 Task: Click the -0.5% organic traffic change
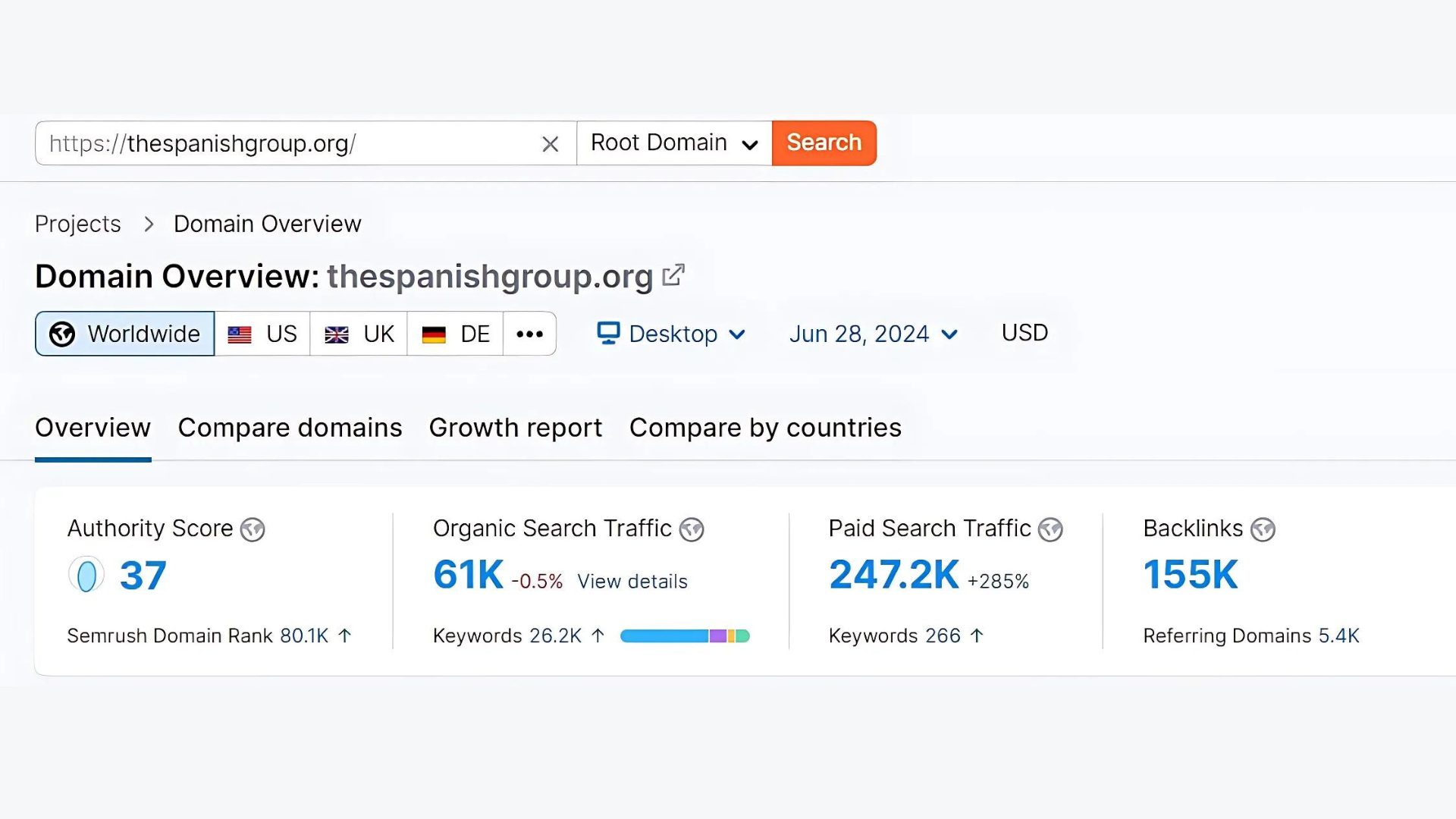point(537,582)
